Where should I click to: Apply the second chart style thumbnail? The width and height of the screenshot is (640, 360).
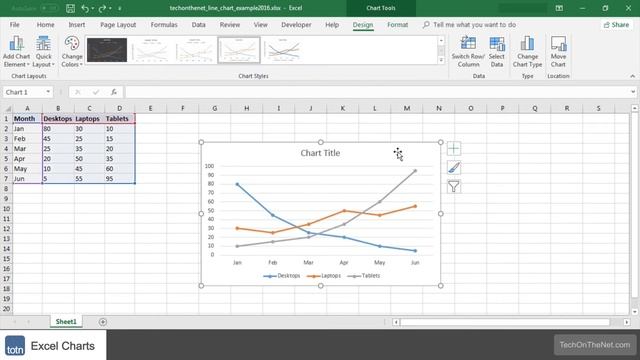[151, 50]
